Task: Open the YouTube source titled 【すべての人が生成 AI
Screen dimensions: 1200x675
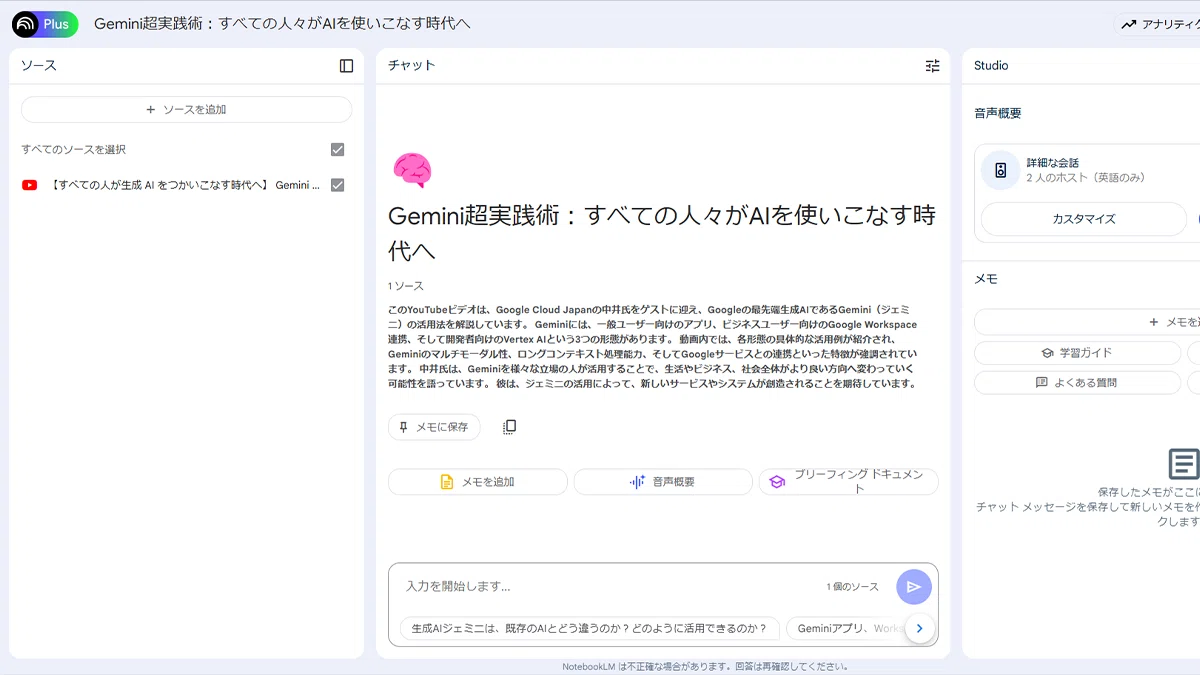Action: pos(185,185)
